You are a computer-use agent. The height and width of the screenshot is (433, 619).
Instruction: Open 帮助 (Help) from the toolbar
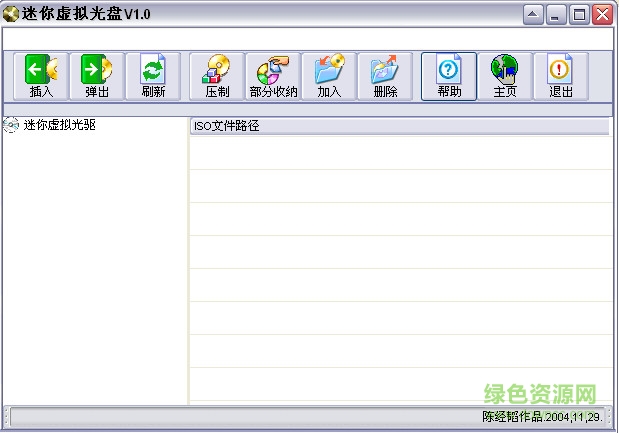(x=449, y=76)
